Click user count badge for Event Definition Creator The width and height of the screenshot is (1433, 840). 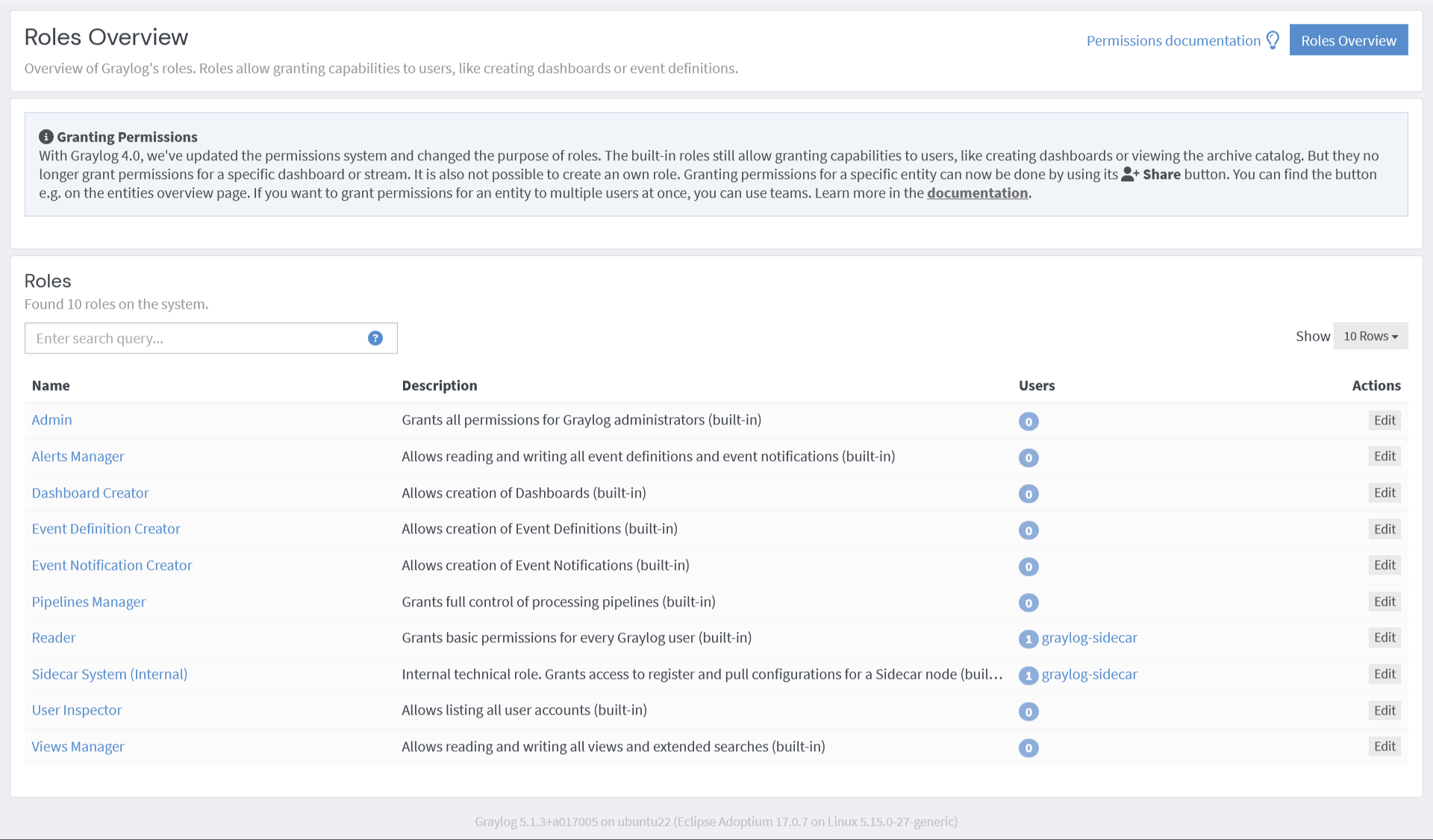(x=1028, y=530)
